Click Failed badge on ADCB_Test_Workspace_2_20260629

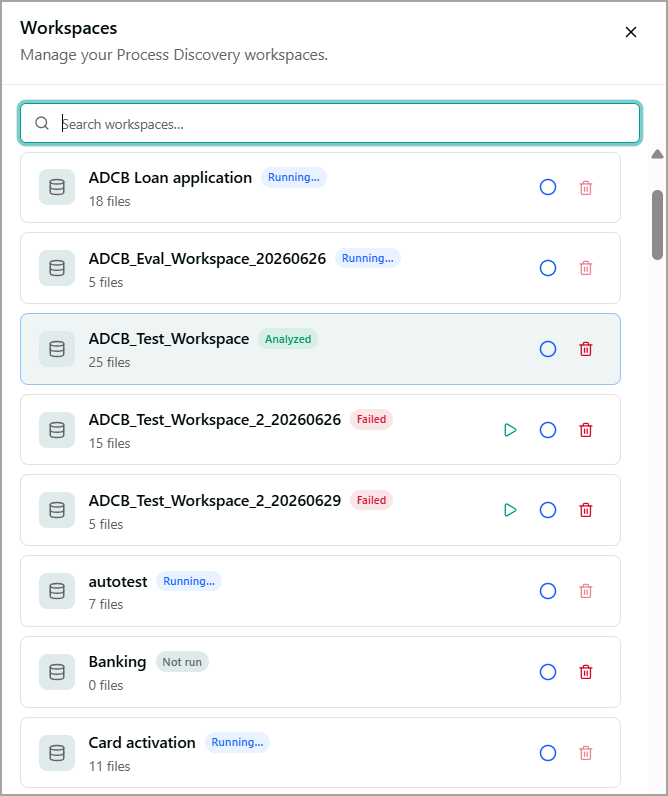371,500
